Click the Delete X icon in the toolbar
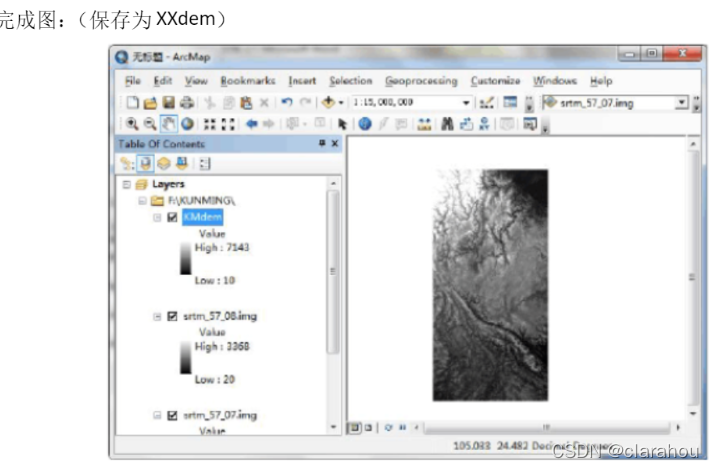Image resolution: width=714 pixels, height=468 pixels. pyautogui.click(x=264, y=103)
